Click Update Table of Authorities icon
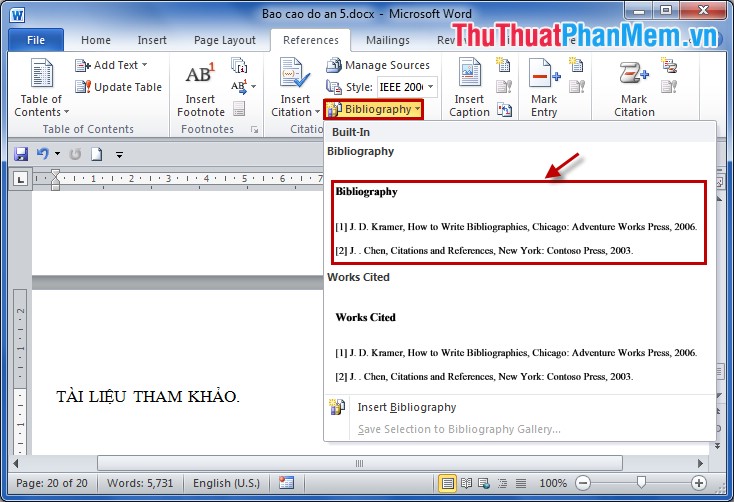 pyautogui.click(x=669, y=87)
